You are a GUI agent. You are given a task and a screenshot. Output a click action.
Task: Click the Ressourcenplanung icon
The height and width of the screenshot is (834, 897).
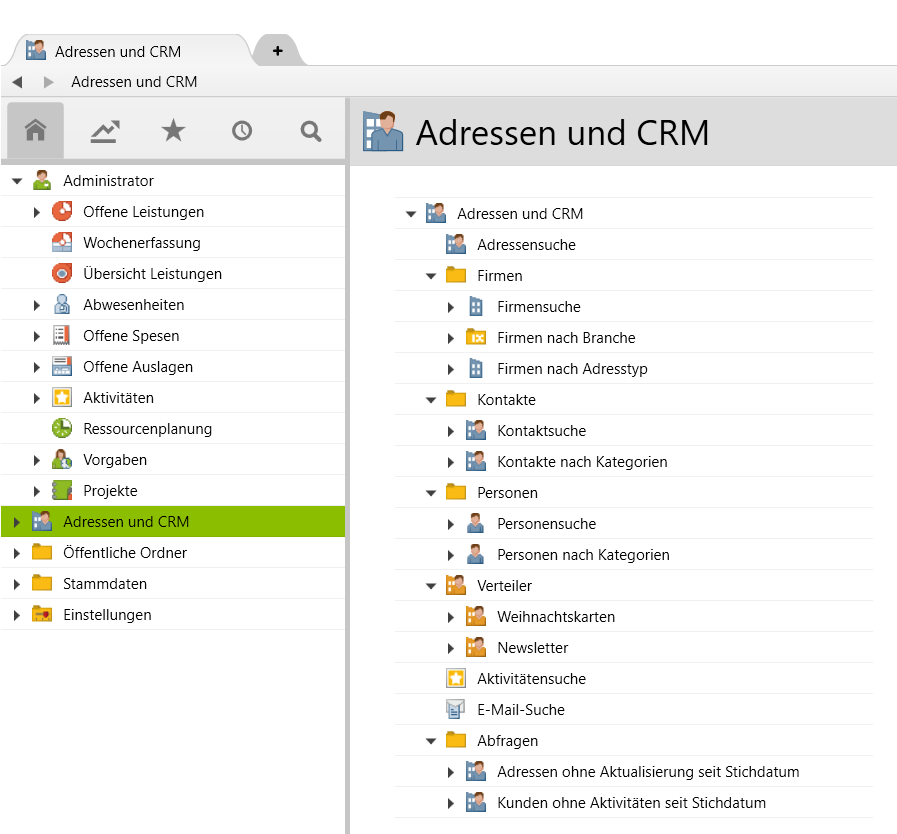coord(62,428)
